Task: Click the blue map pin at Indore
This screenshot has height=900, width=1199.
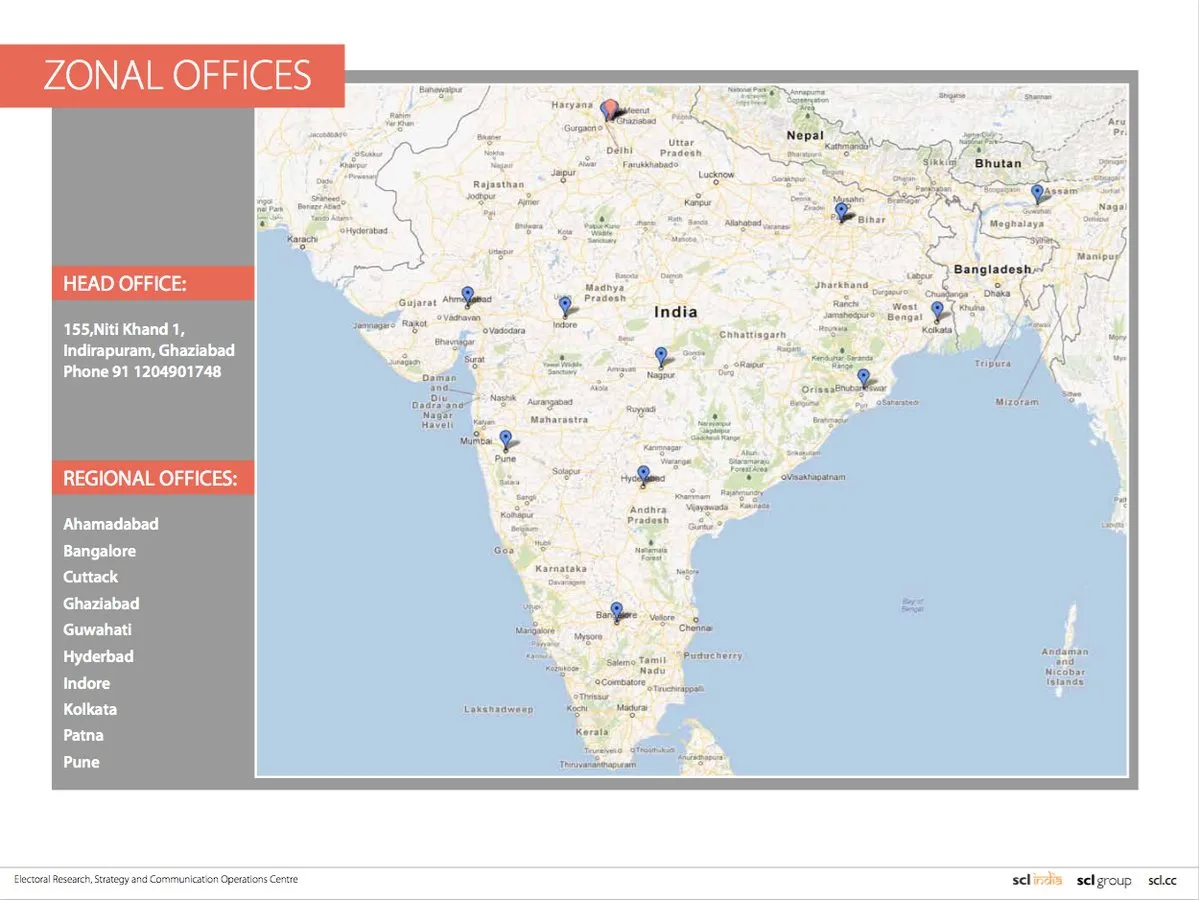Action: (565, 306)
